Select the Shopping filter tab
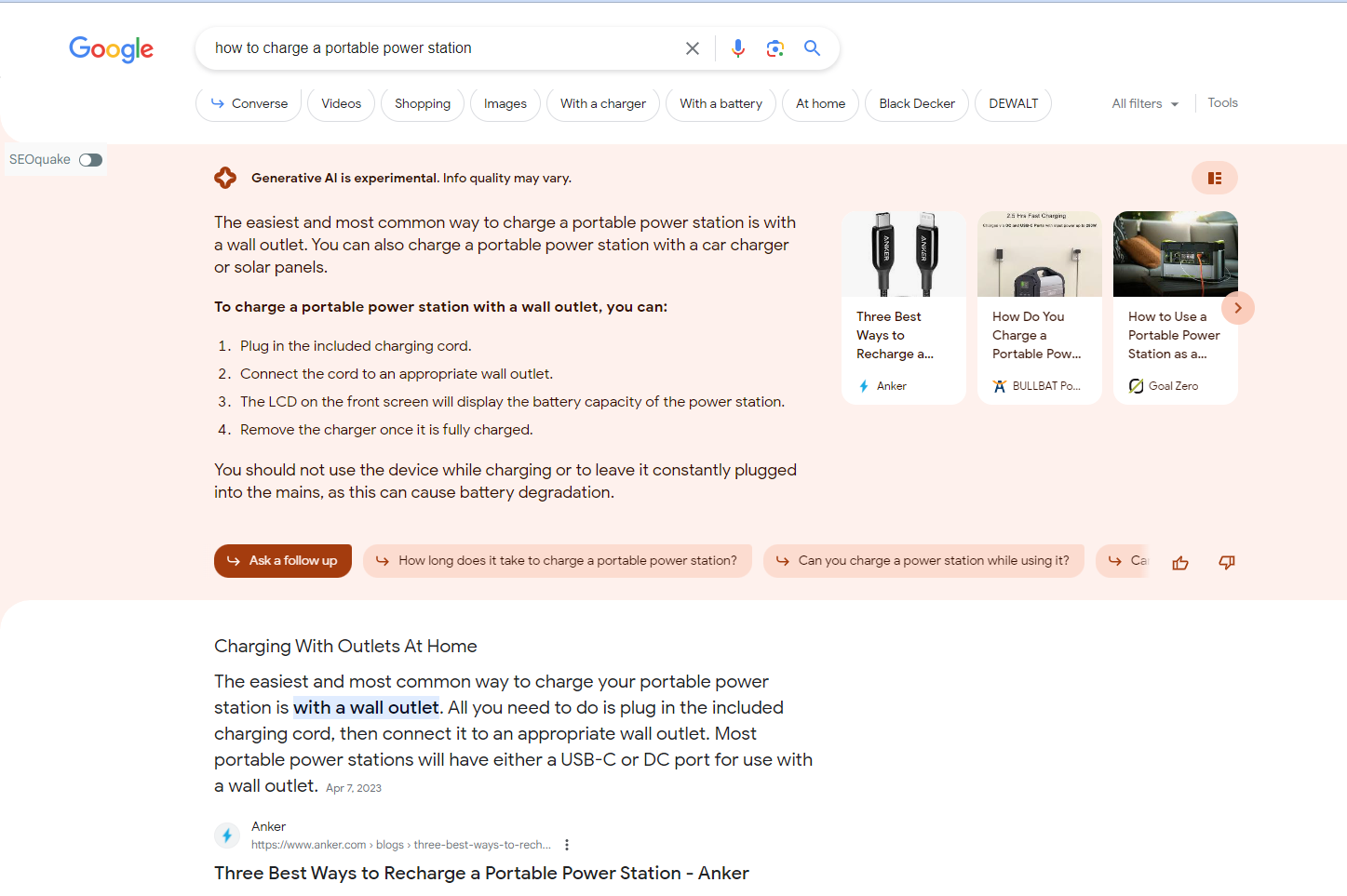 tap(422, 104)
